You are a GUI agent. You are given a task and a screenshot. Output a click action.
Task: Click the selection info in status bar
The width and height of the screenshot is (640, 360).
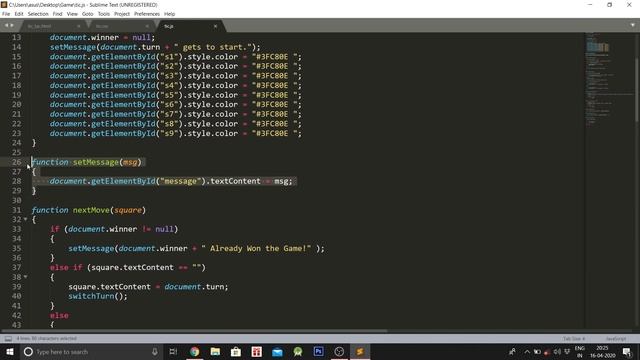[47, 339]
